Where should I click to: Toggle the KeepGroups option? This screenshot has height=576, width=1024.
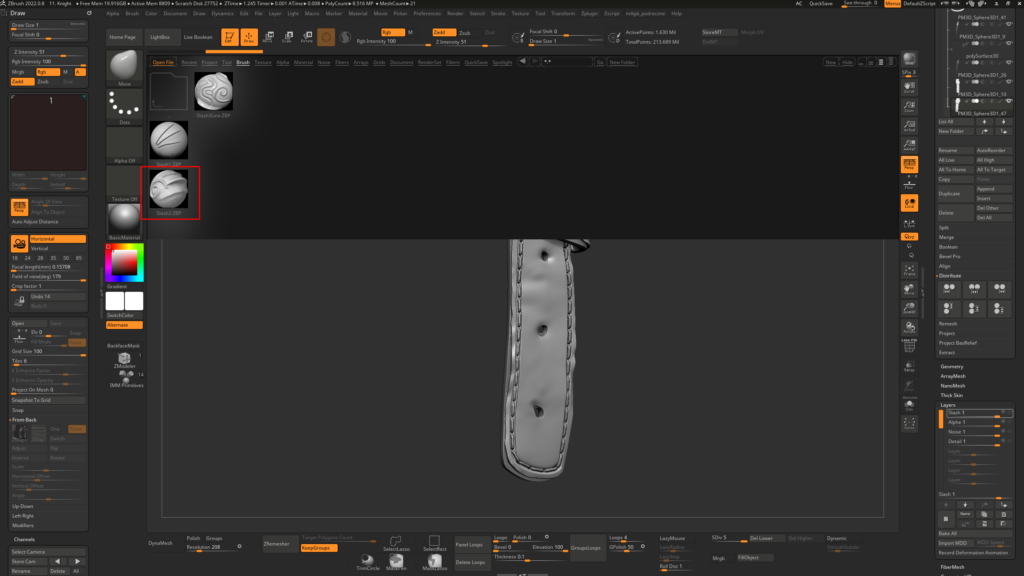pyautogui.click(x=319, y=548)
